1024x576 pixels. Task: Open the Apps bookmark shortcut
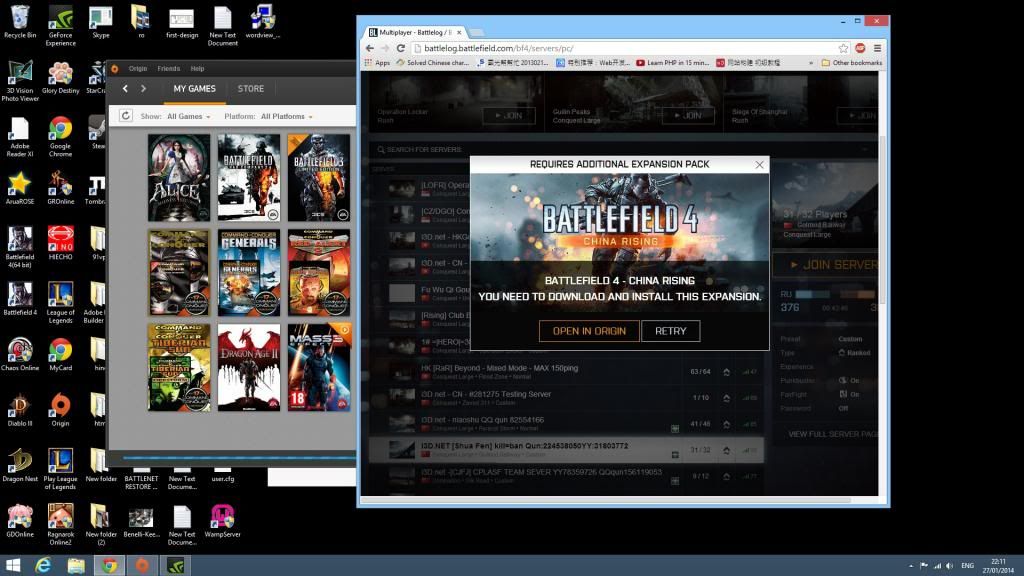point(377,63)
